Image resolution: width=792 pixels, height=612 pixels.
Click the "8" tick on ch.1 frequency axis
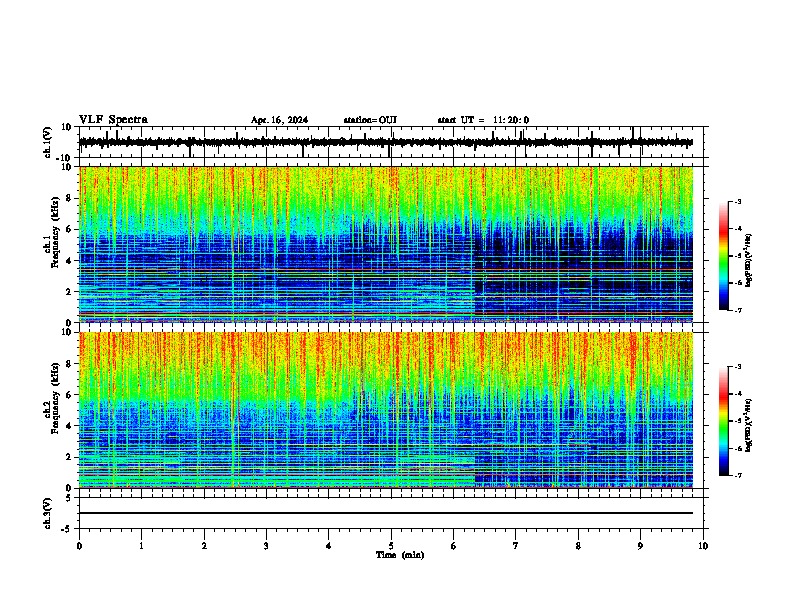pyautogui.click(x=70, y=198)
